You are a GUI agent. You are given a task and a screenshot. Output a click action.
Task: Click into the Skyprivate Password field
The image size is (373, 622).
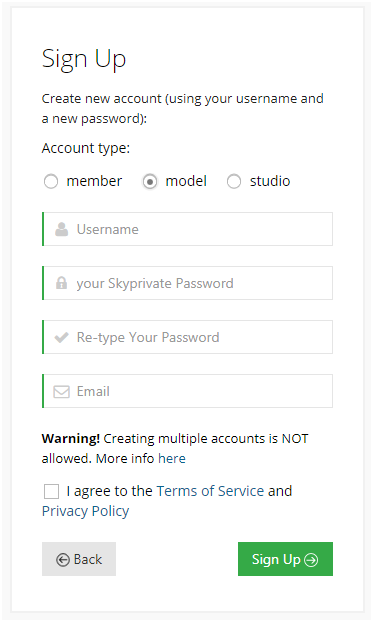click(x=187, y=283)
